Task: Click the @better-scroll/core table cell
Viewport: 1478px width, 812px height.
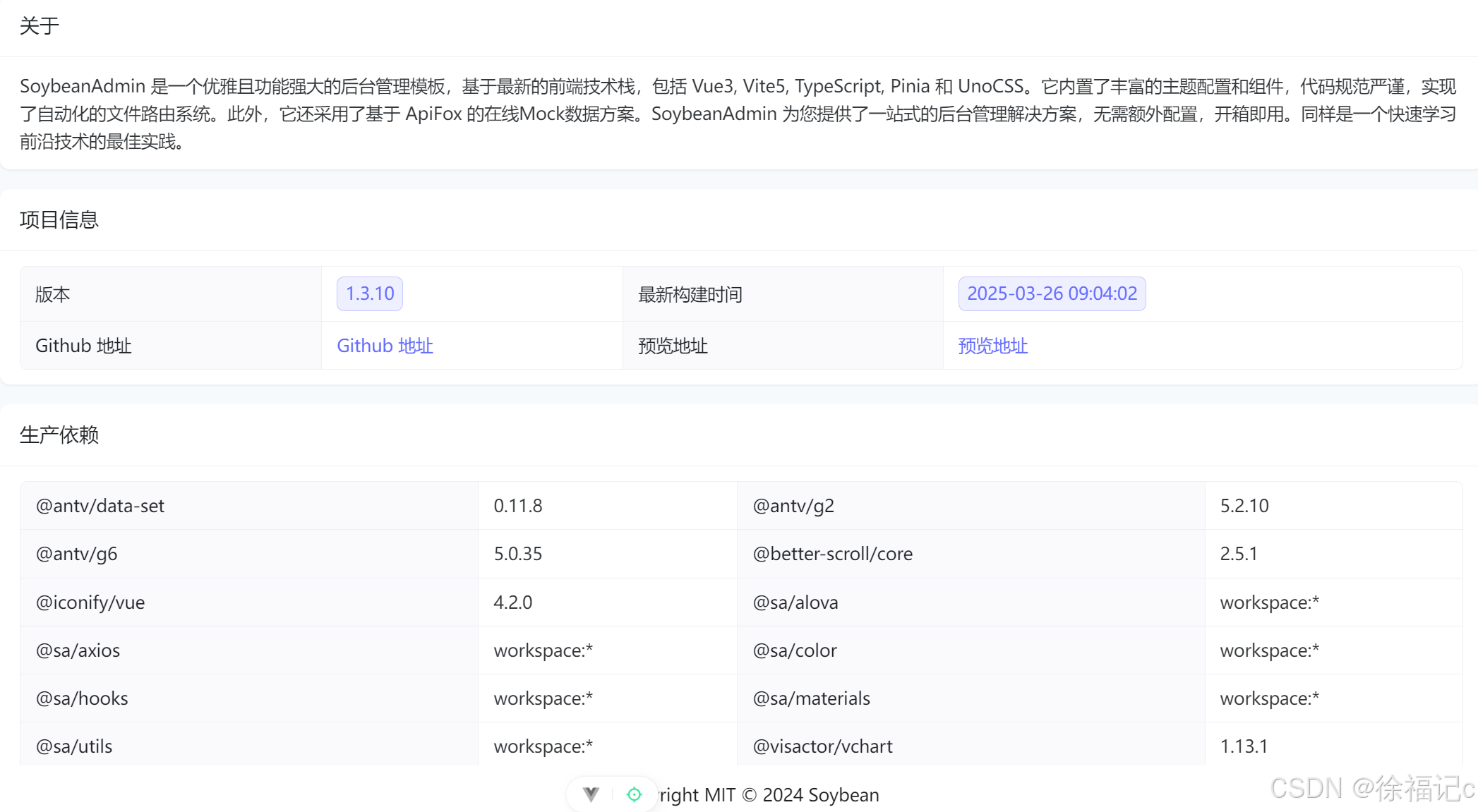Action: coord(833,554)
